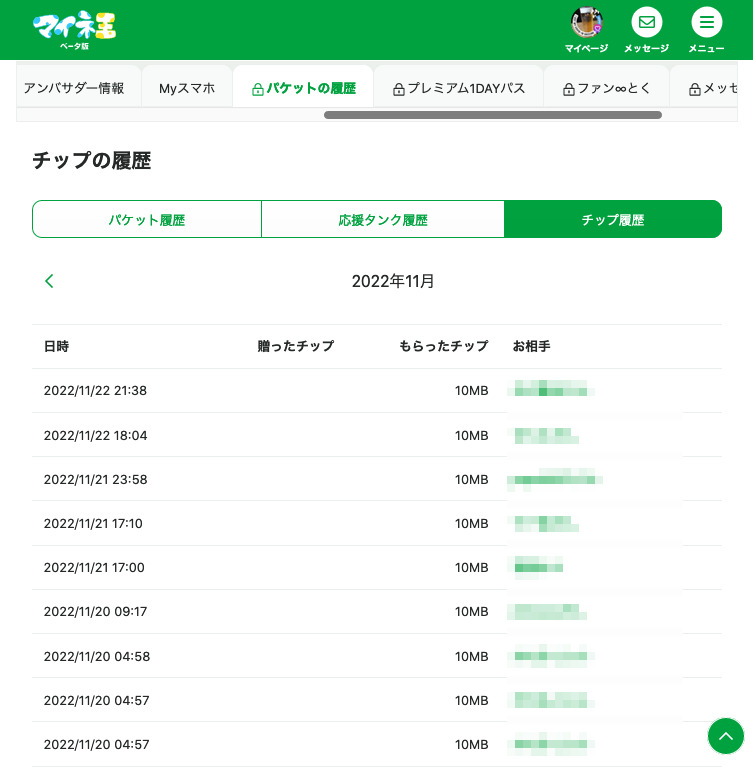Click the 贈ったチップ column header

pos(296,346)
